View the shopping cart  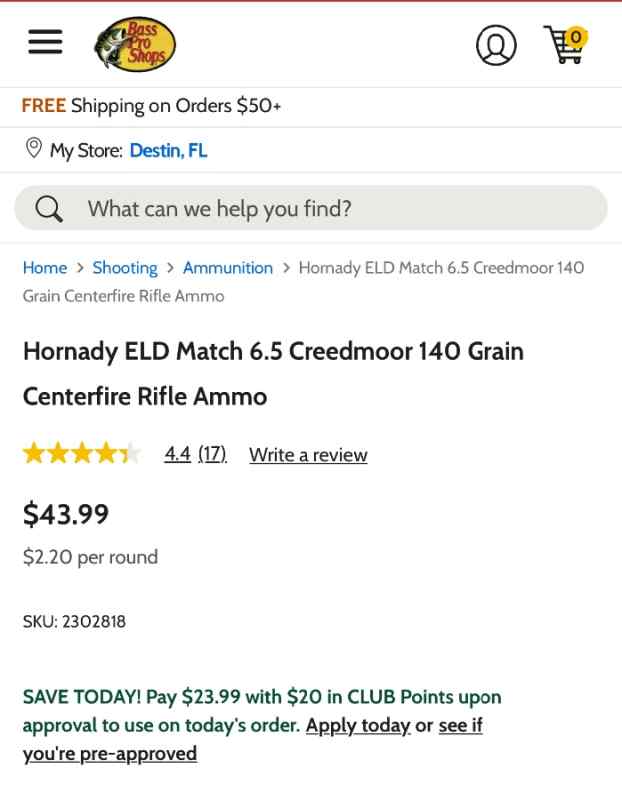pos(564,45)
